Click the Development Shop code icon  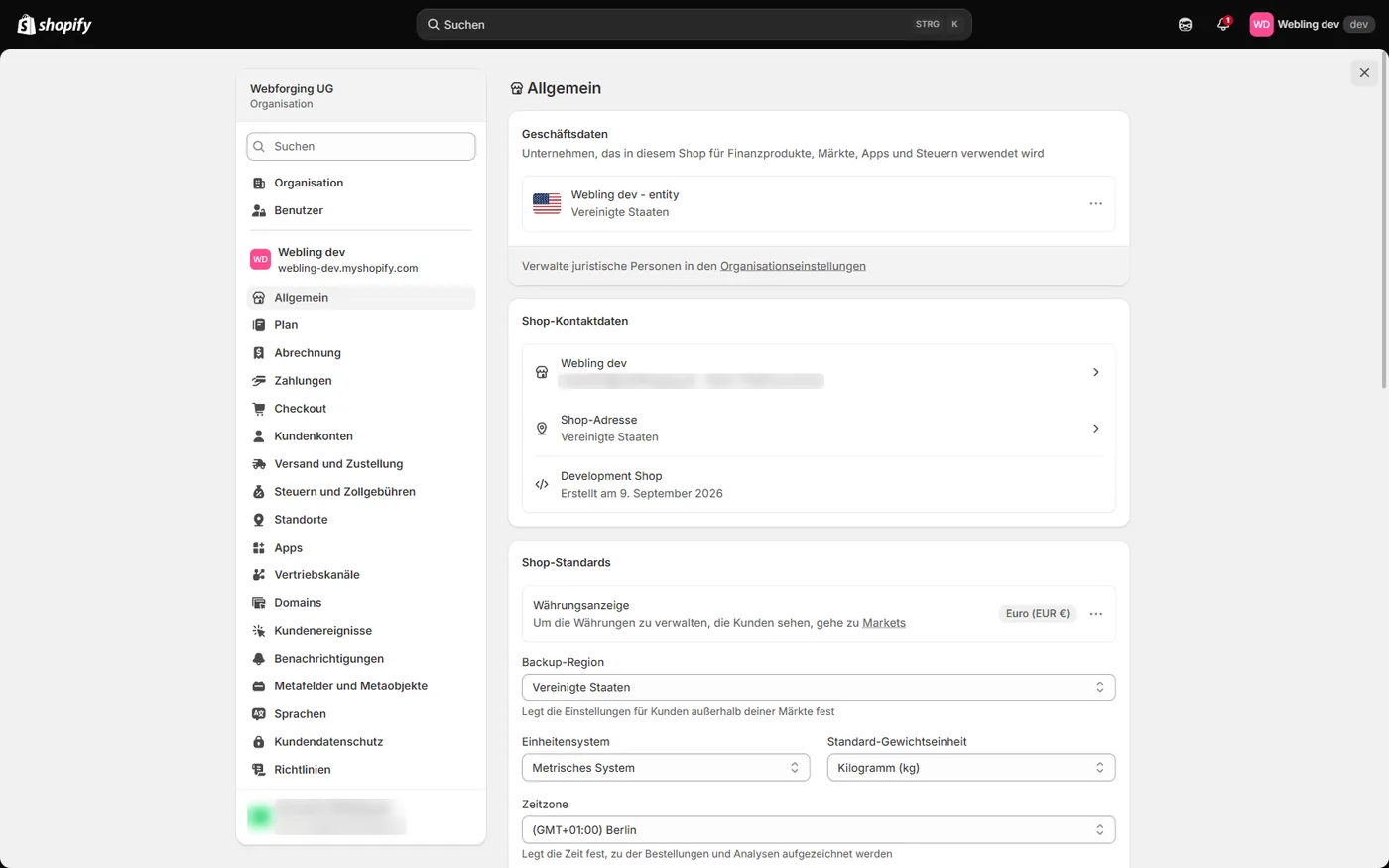[542, 485]
